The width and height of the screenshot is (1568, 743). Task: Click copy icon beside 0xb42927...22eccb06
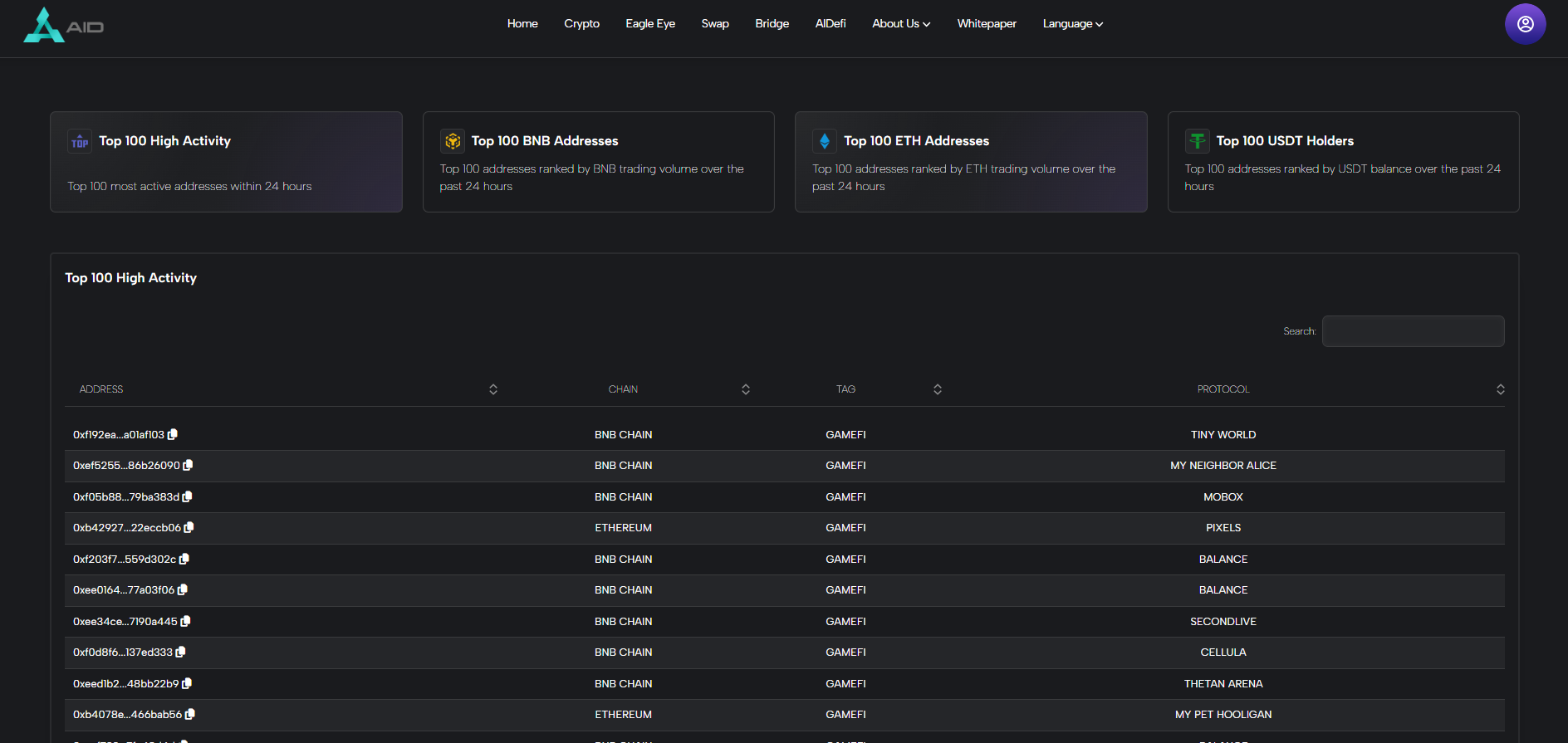pyautogui.click(x=189, y=528)
